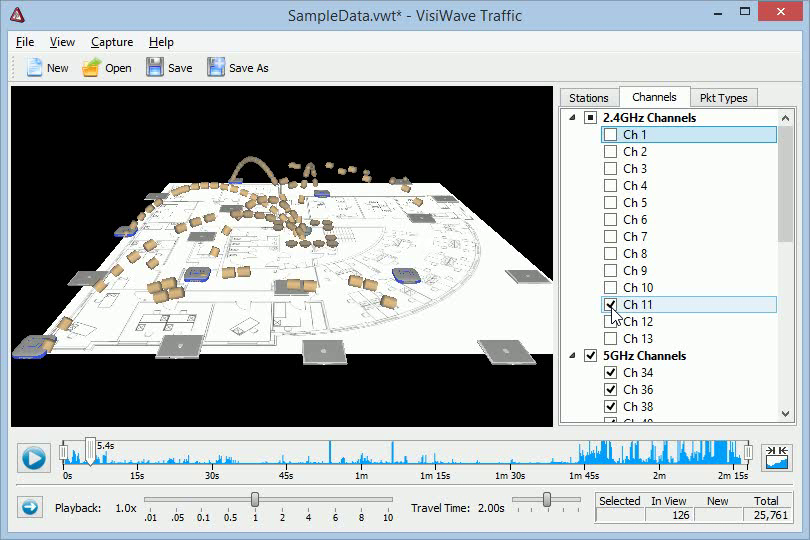
Task: Click the 1m label on the timeline
Action: (362, 475)
